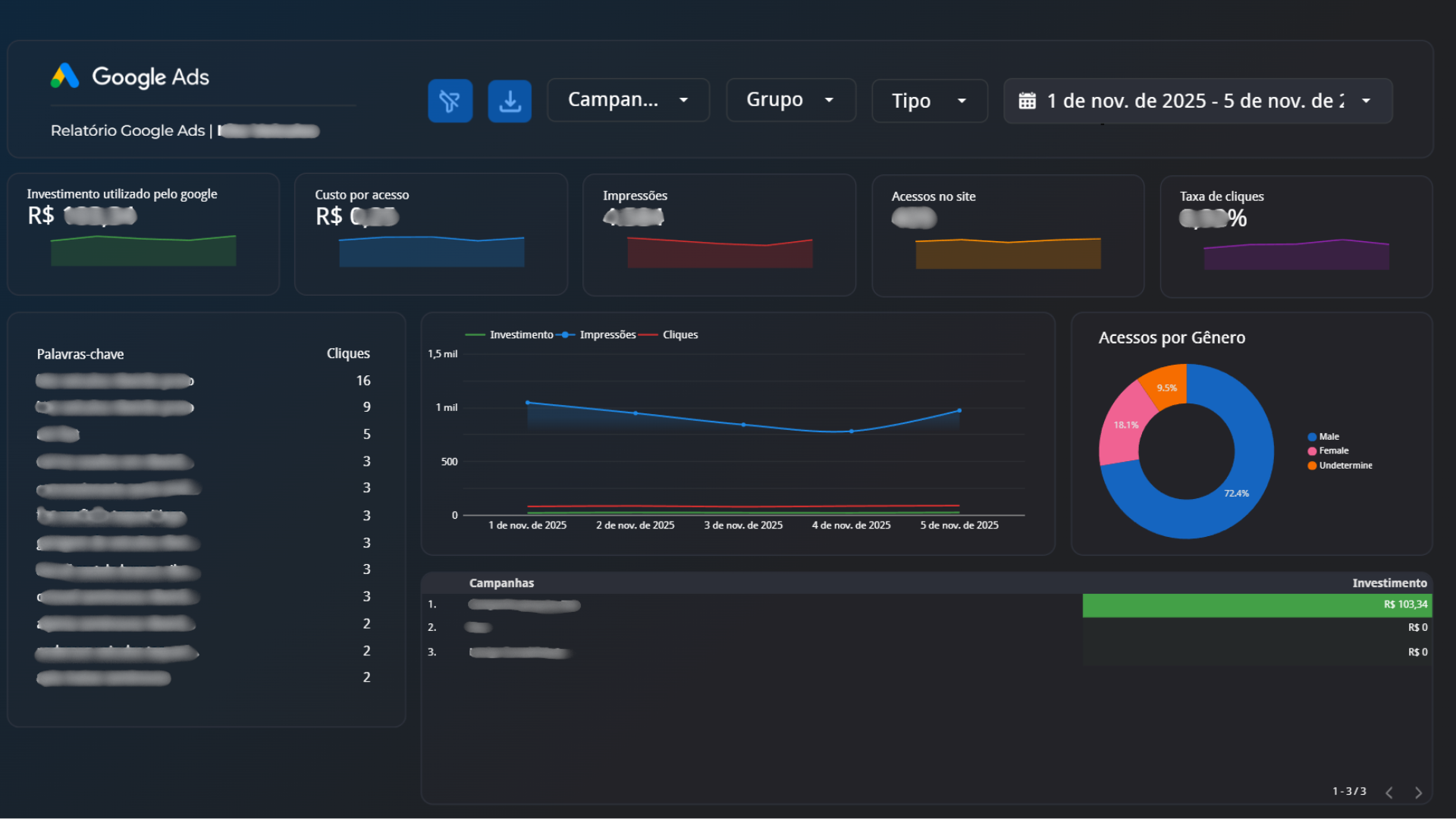Sort campaigns by Investimento column header
The width and height of the screenshot is (1456, 819).
[1389, 583]
